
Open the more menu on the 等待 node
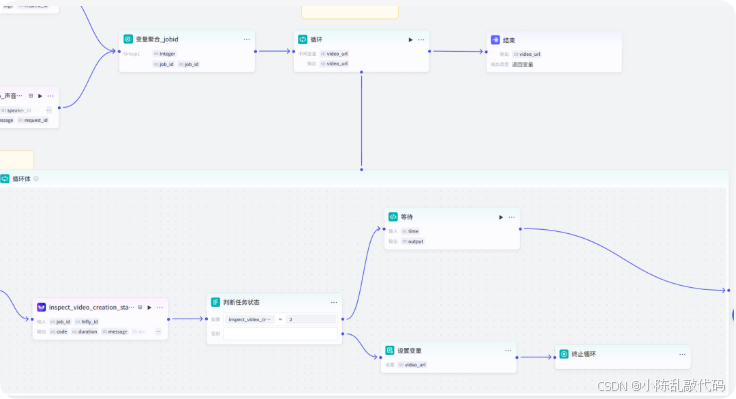(512, 217)
